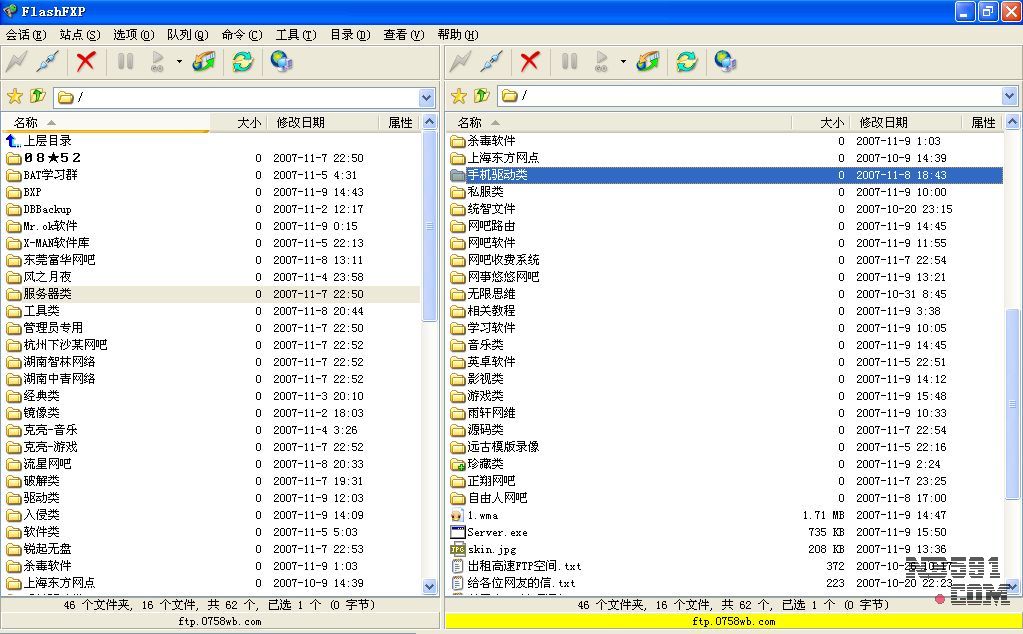Open the 站点(S) menu

pyautogui.click(x=79, y=34)
